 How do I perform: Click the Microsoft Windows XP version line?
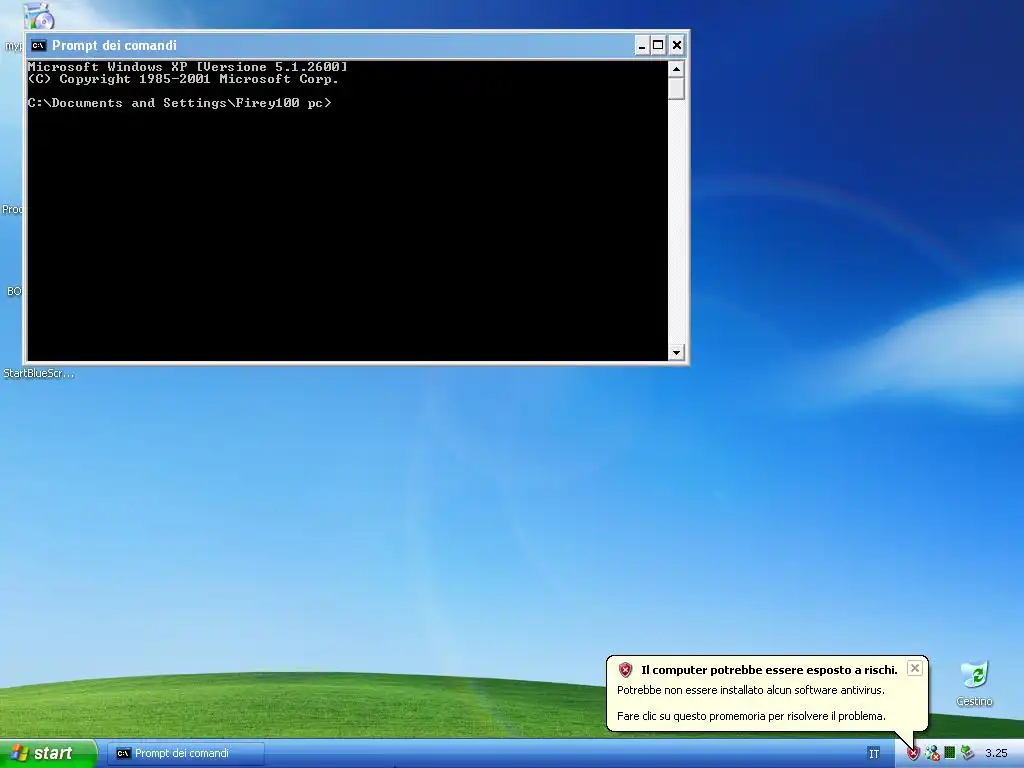point(187,67)
